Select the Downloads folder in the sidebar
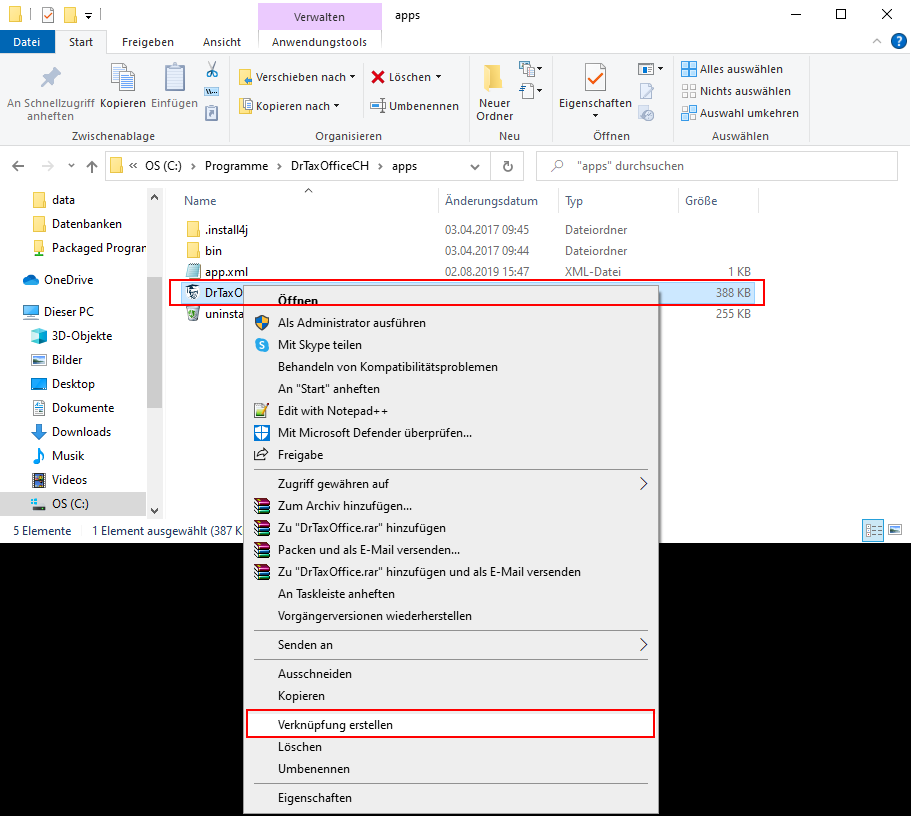 click(x=81, y=432)
